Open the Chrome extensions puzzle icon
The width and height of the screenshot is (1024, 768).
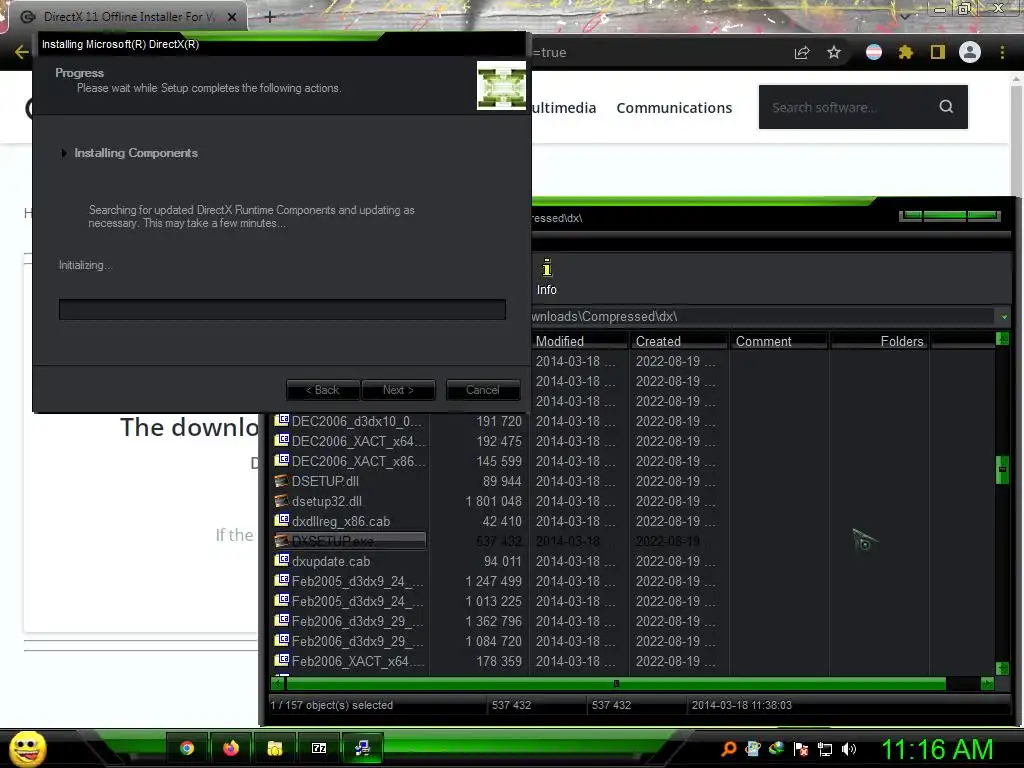[906, 52]
